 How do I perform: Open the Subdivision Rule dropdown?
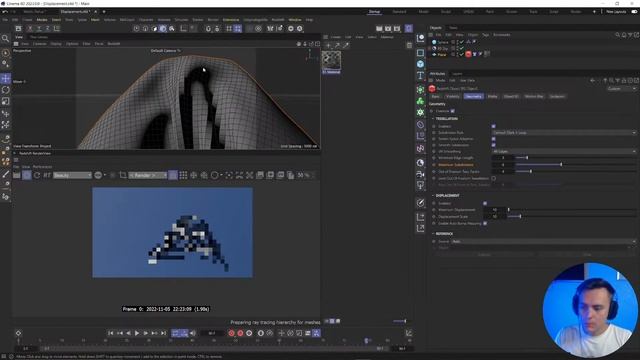point(564,133)
